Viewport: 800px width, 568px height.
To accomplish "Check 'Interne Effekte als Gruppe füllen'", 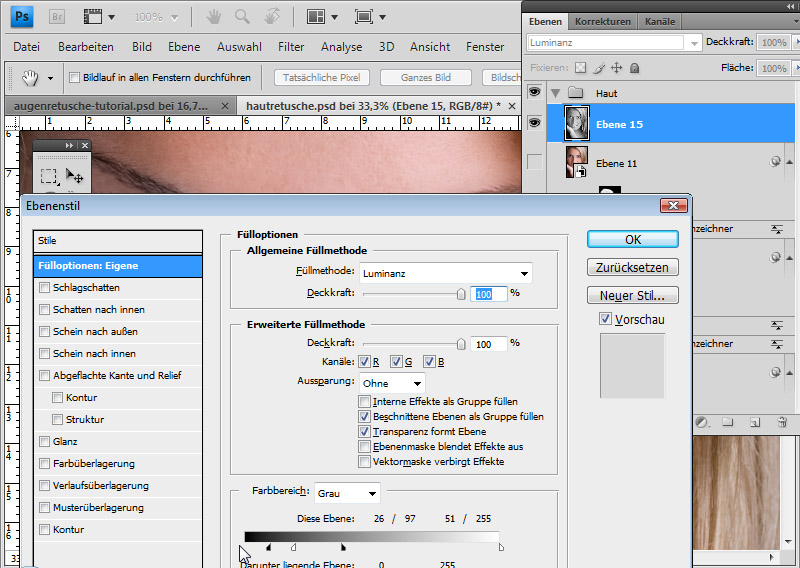I will coord(365,401).
